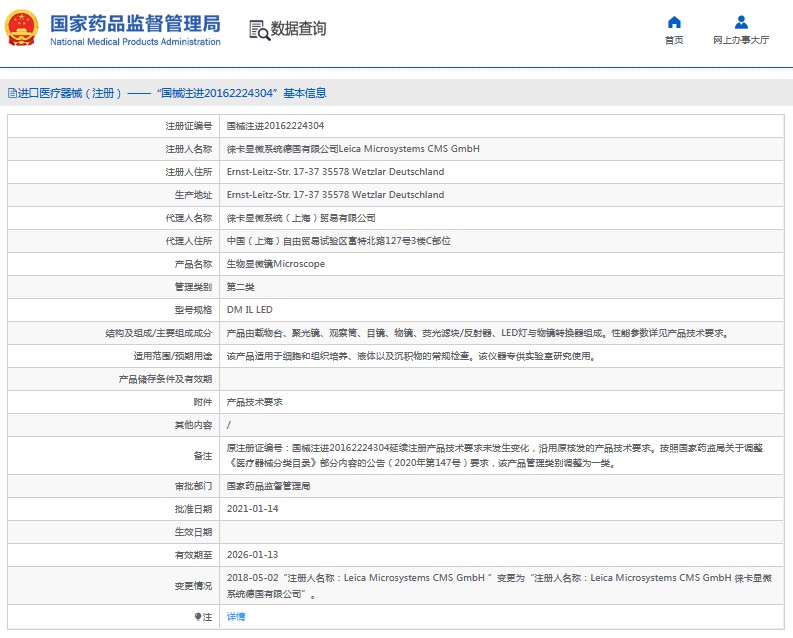
Task: Click the home house icon
Action: (674, 22)
